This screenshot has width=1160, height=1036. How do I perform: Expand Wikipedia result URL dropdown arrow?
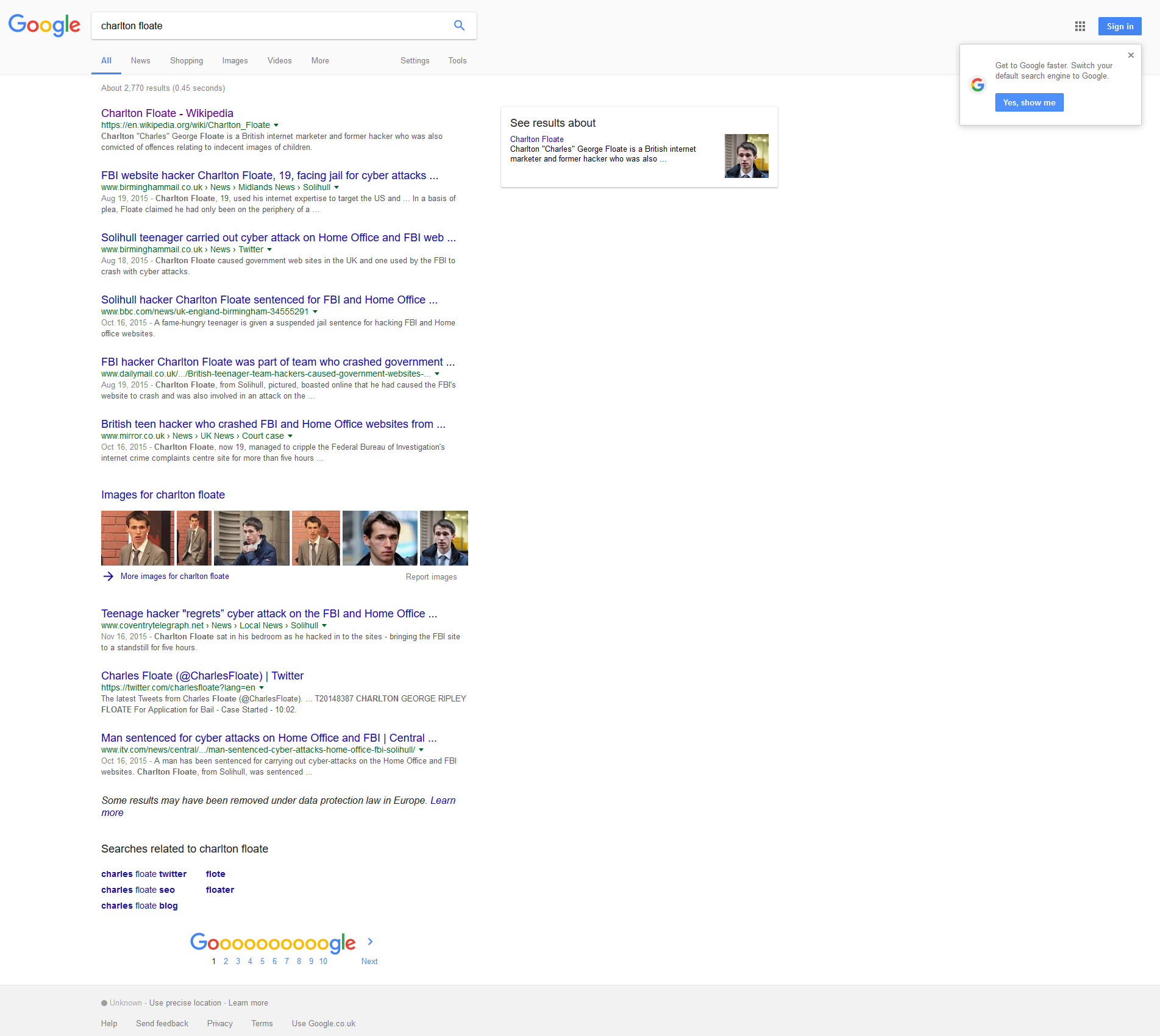[276, 126]
